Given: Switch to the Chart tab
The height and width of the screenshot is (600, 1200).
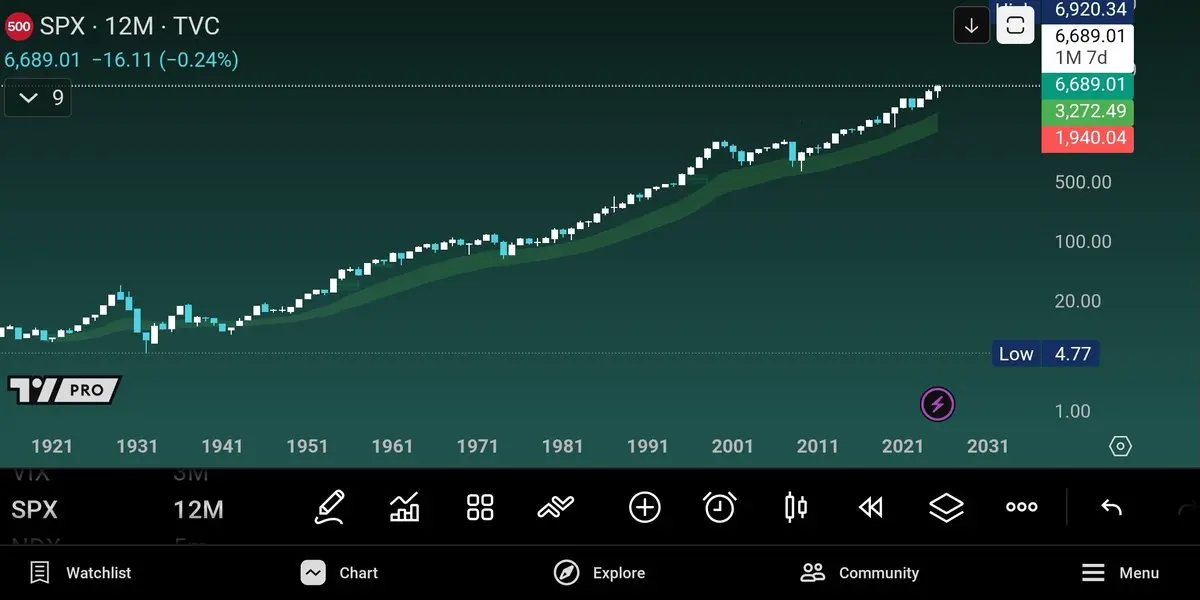Looking at the screenshot, I should [339, 573].
